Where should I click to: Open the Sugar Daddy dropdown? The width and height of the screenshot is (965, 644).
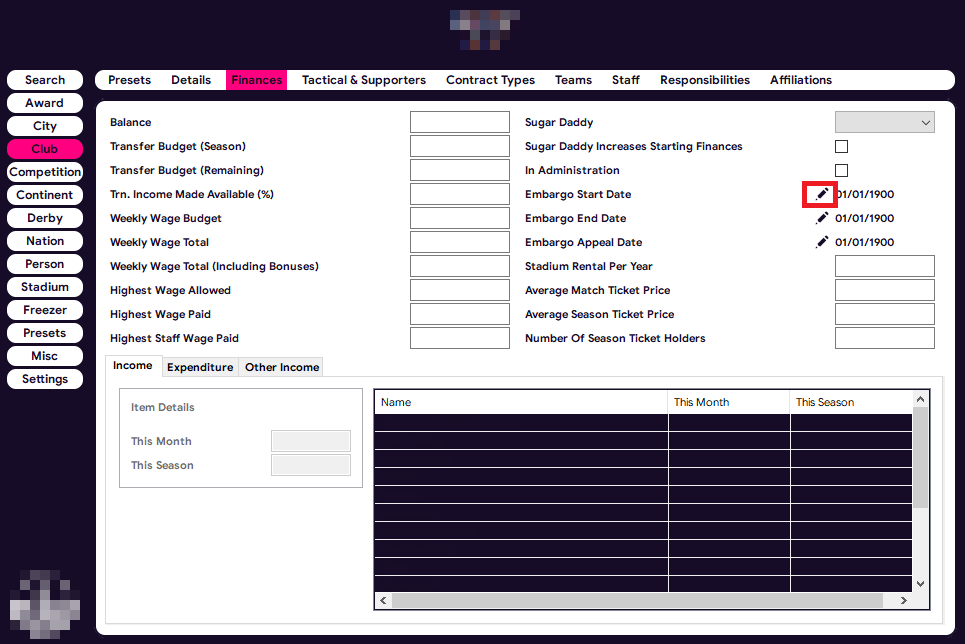[x=884, y=122]
